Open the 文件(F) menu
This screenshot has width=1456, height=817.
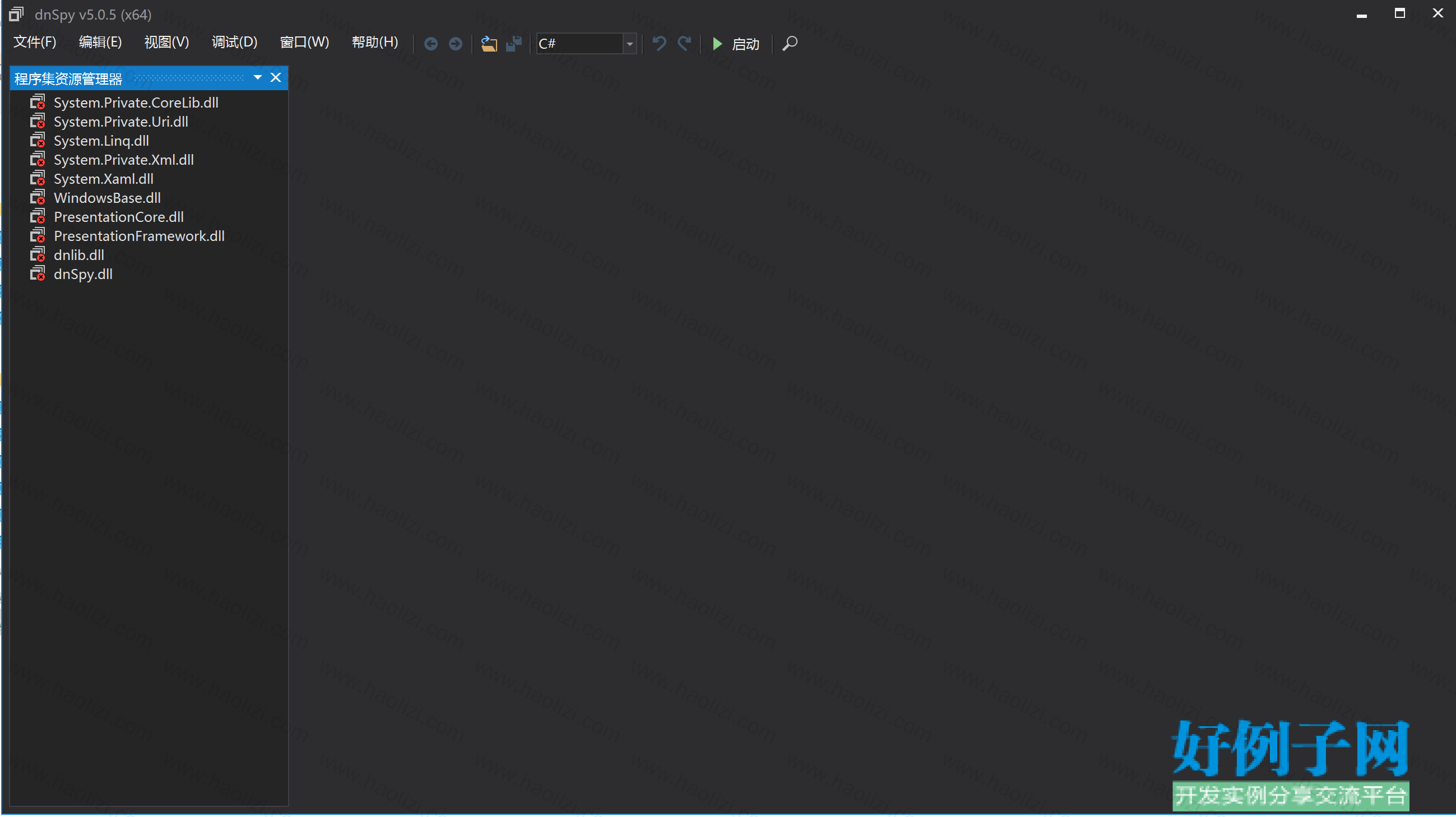[35, 43]
